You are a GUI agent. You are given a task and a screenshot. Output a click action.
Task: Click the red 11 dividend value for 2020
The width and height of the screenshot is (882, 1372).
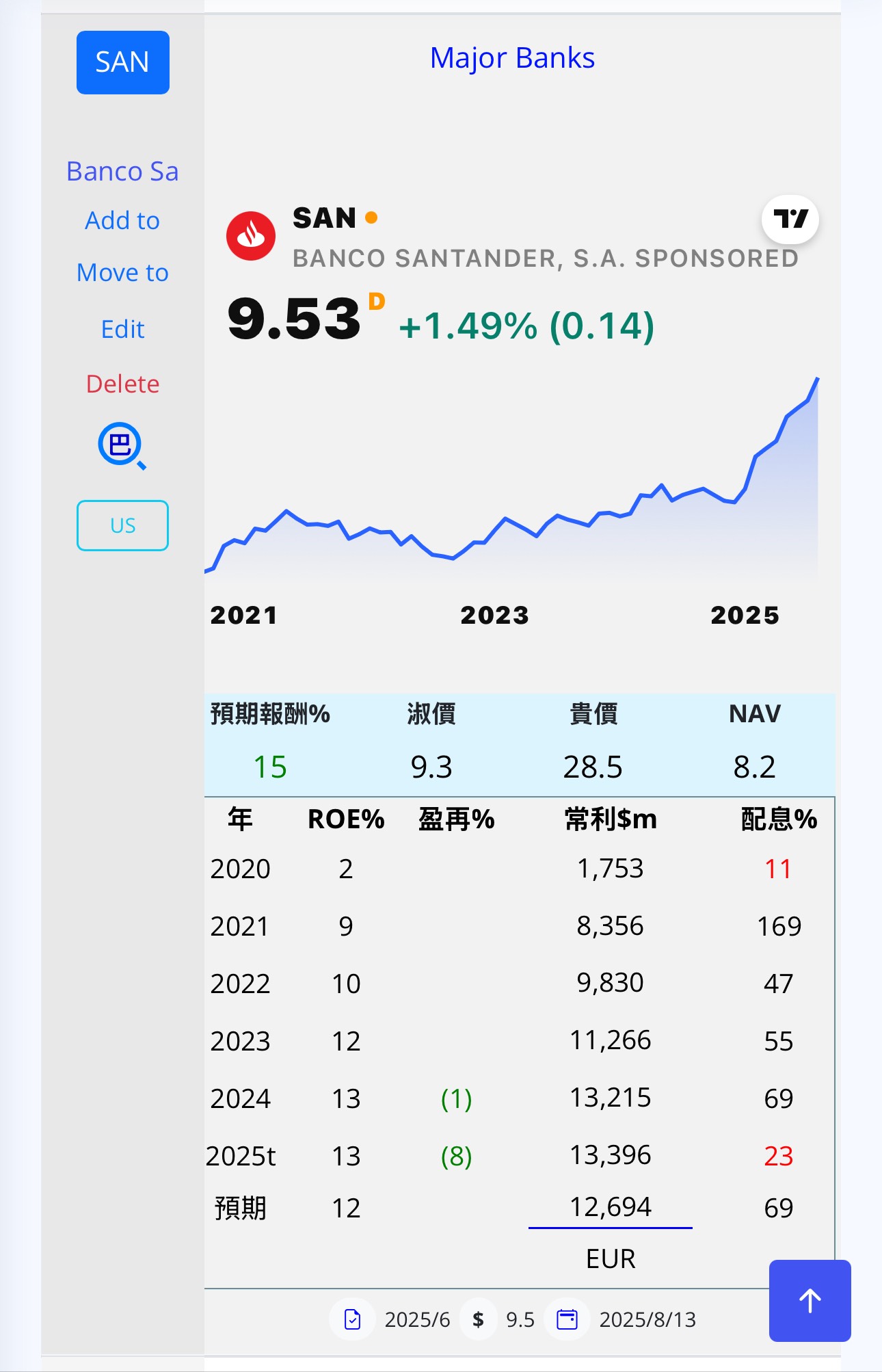click(x=779, y=869)
